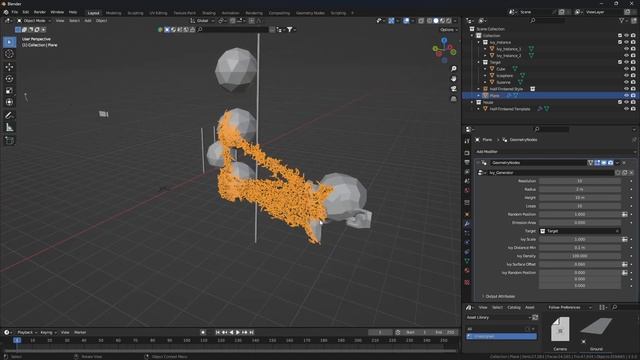The image size is (640, 360).
Task: Select the Cursor tool in left toolbar
Action: pos(9,54)
